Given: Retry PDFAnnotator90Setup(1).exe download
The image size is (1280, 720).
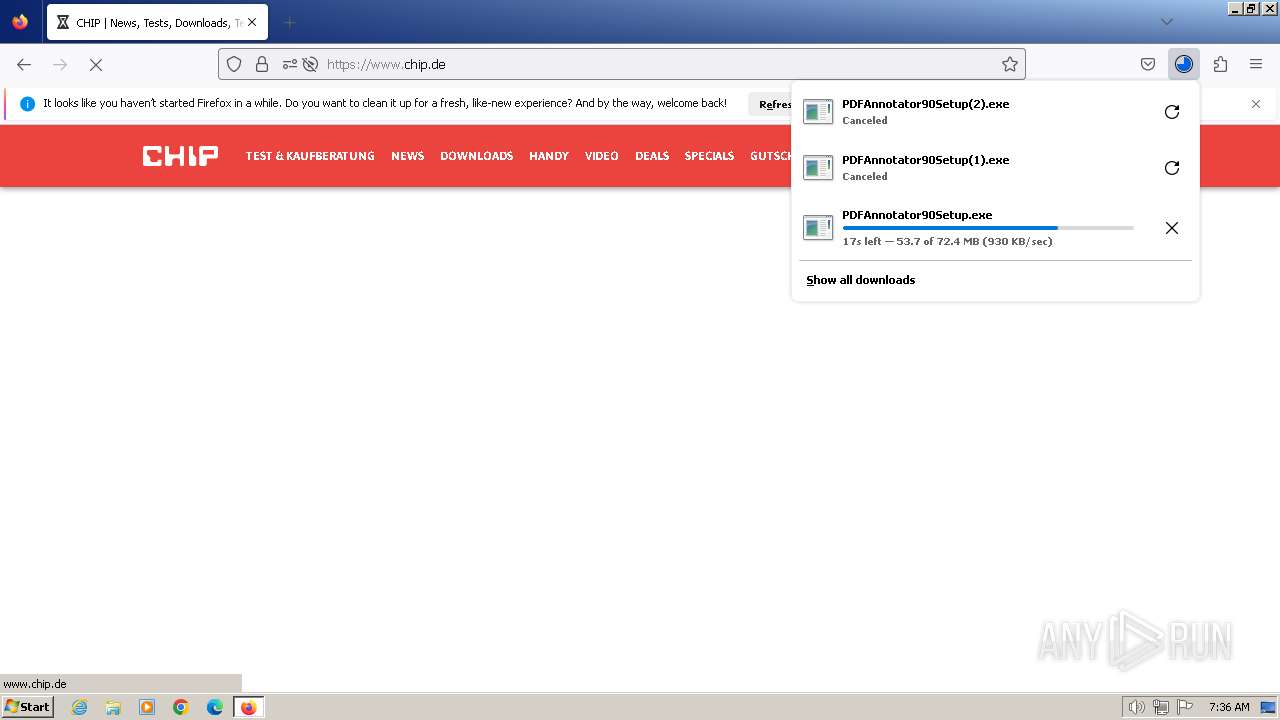Looking at the screenshot, I should 1172,168.
